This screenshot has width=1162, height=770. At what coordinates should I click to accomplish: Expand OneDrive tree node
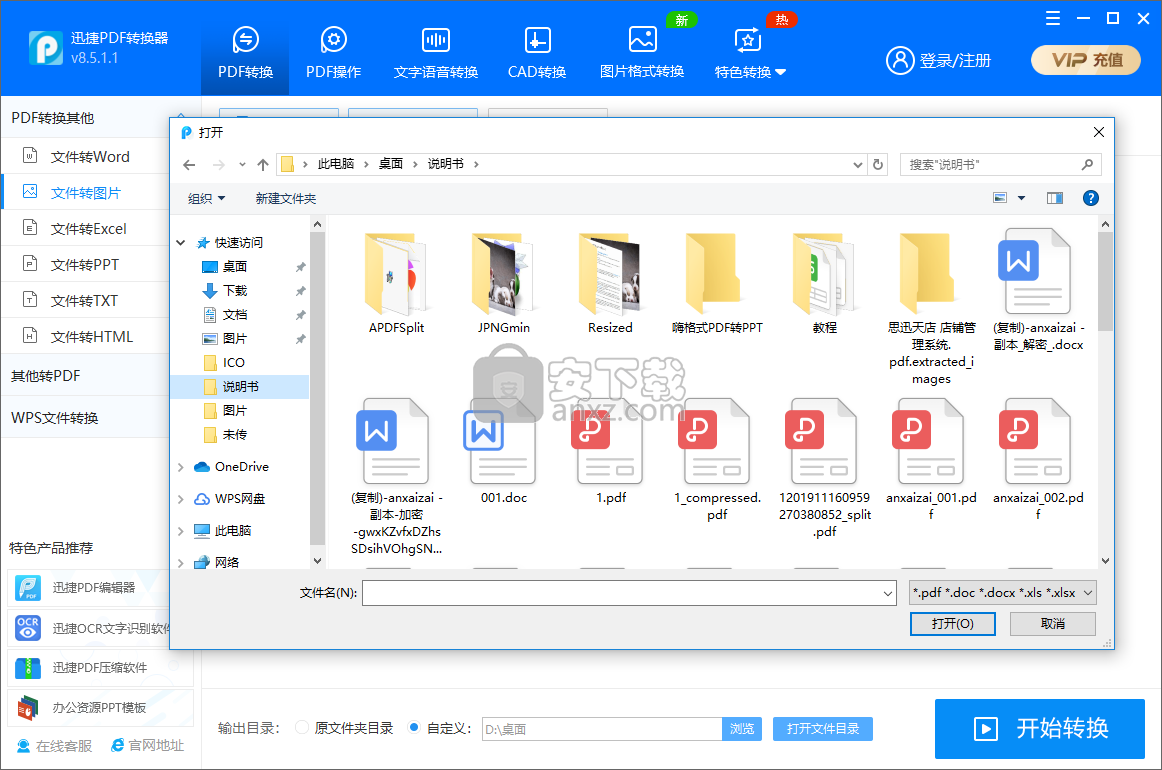pos(181,467)
